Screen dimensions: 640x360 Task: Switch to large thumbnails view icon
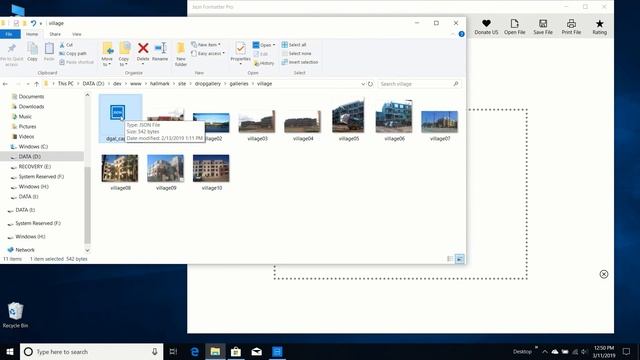pos(460,259)
